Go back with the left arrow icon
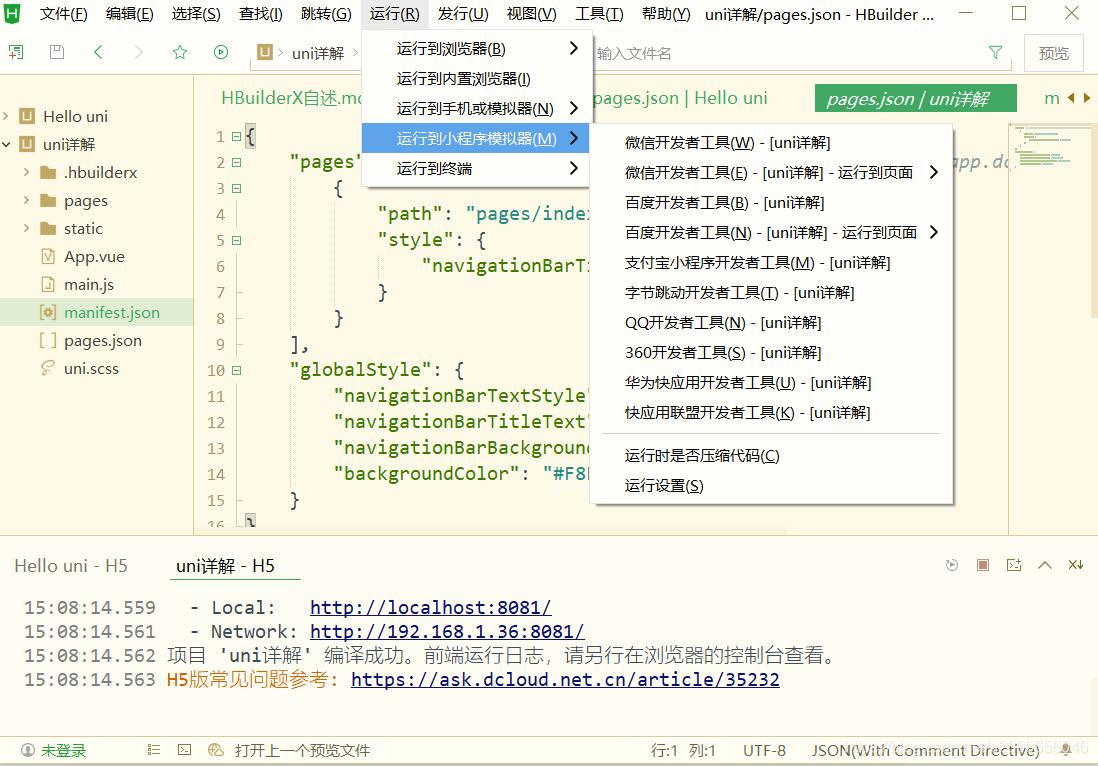The width and height of the screenshot is (1098, 766). click(98, 52)
